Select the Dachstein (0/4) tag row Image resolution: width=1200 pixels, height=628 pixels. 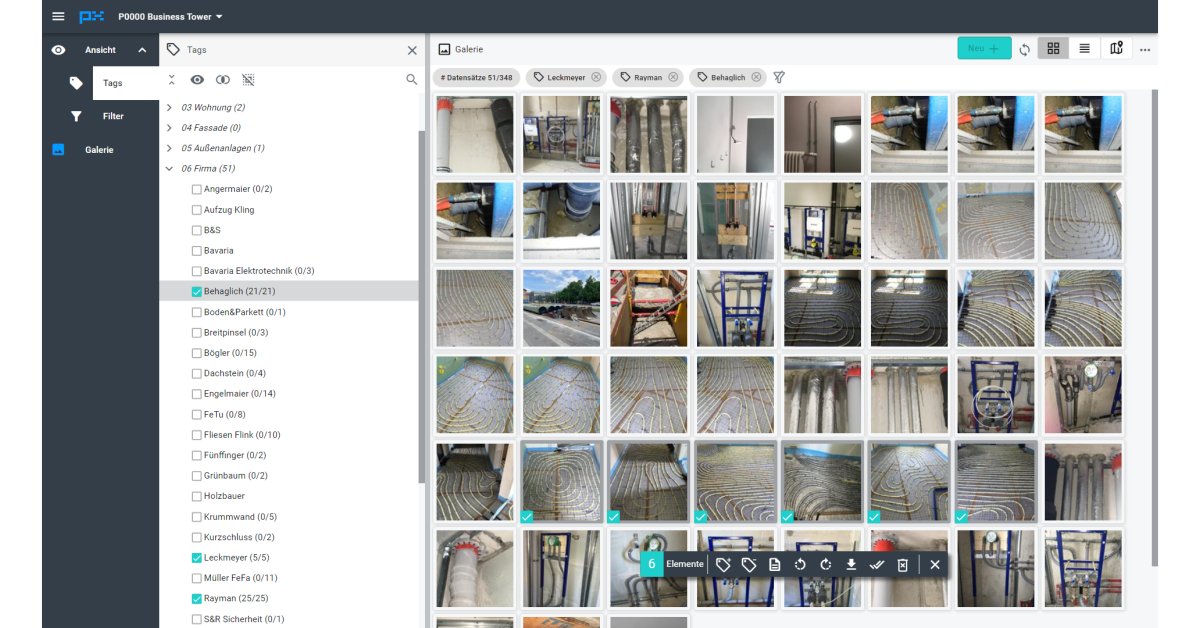click(x=289, y=373)
